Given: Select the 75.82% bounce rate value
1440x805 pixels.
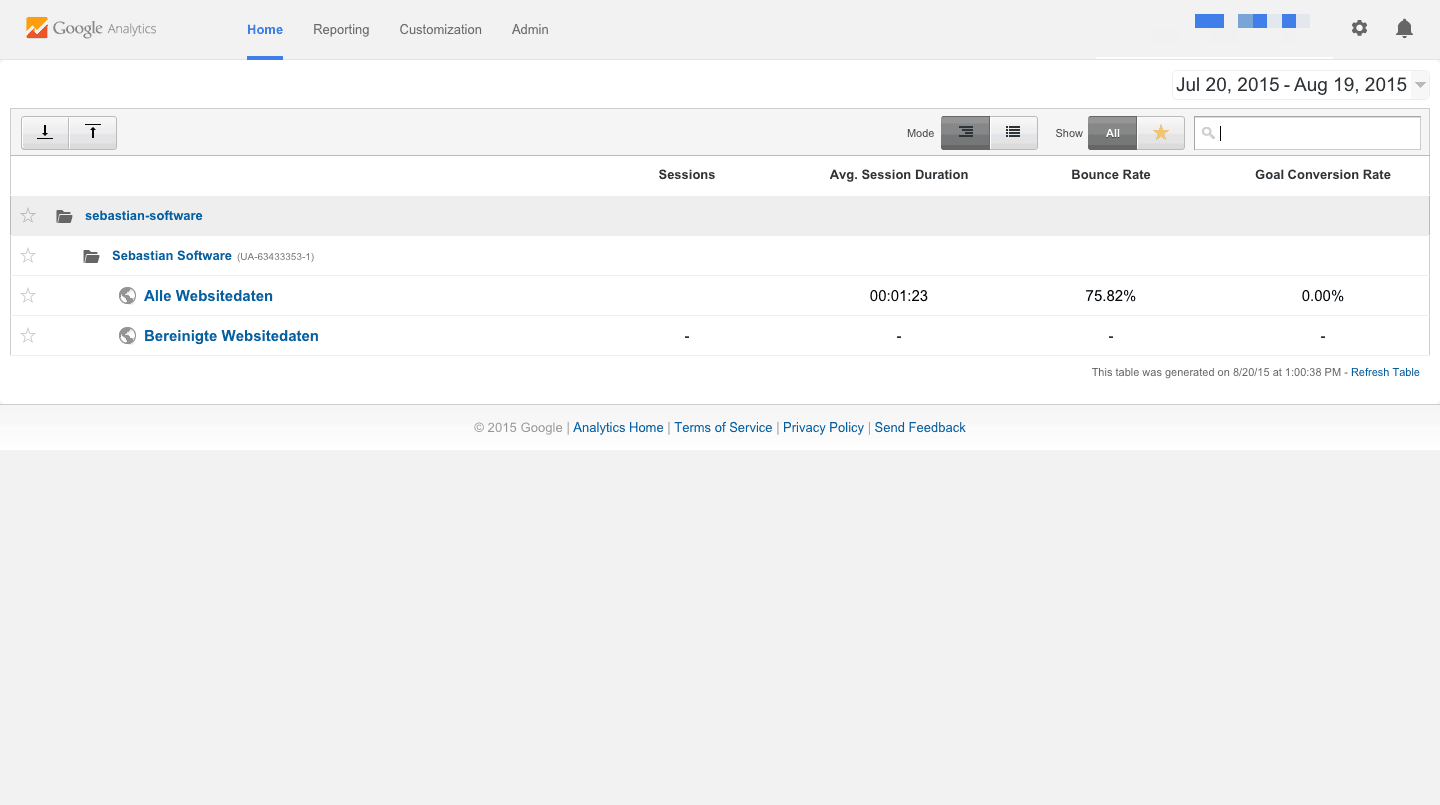Looking at the screenshot, I should [x=1111, y=296].
